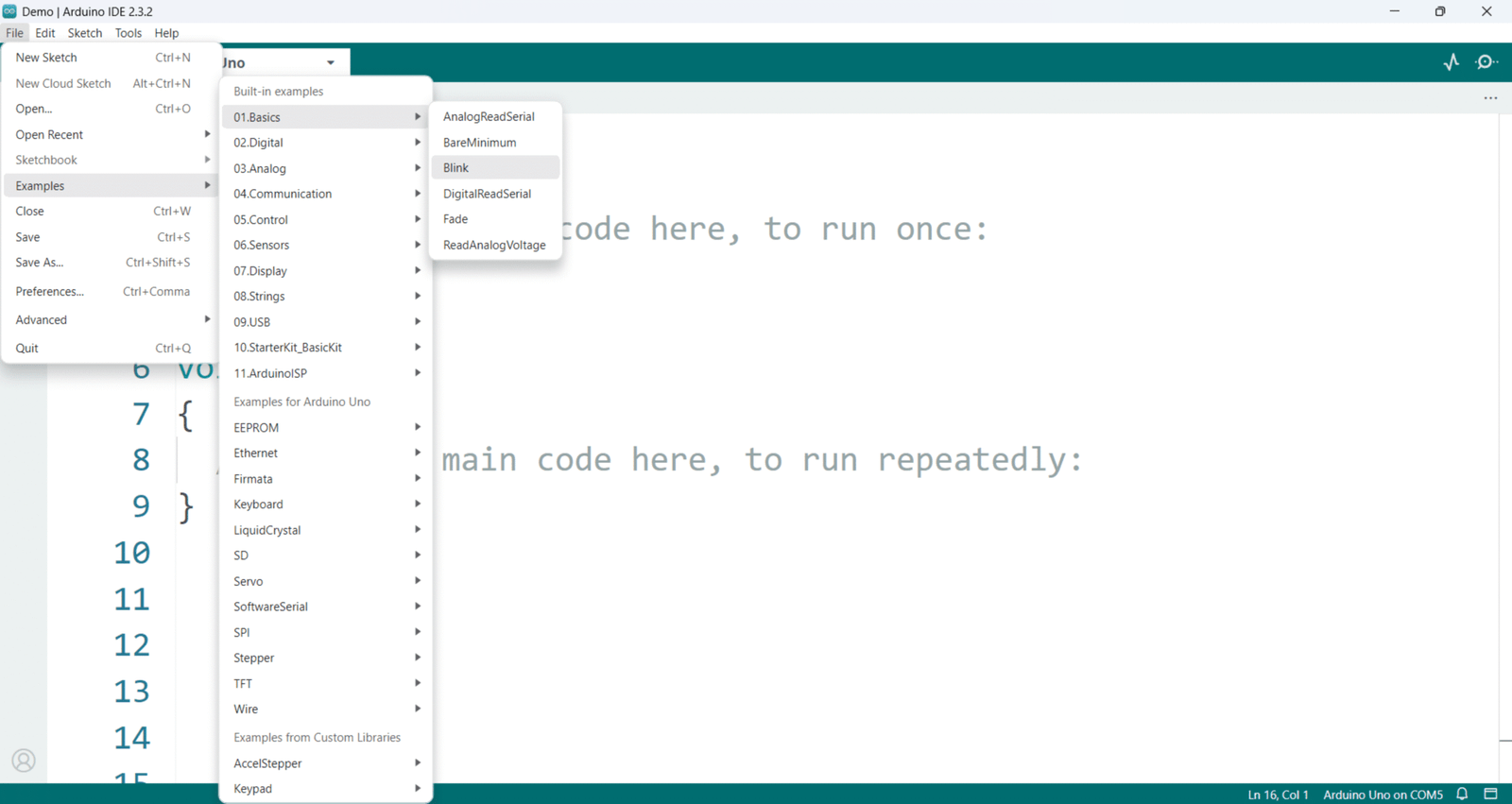This screenshot has height=804, width=1512.
Task: Expand the 03.Analog examples submenu
Action: click(326, 168)
